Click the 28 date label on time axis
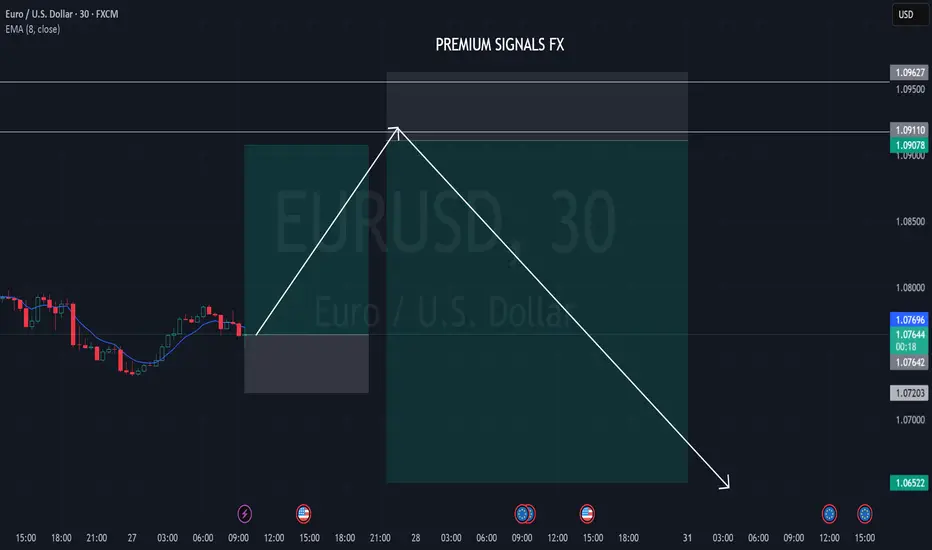 pyautogui.click(x=415, y=538)
